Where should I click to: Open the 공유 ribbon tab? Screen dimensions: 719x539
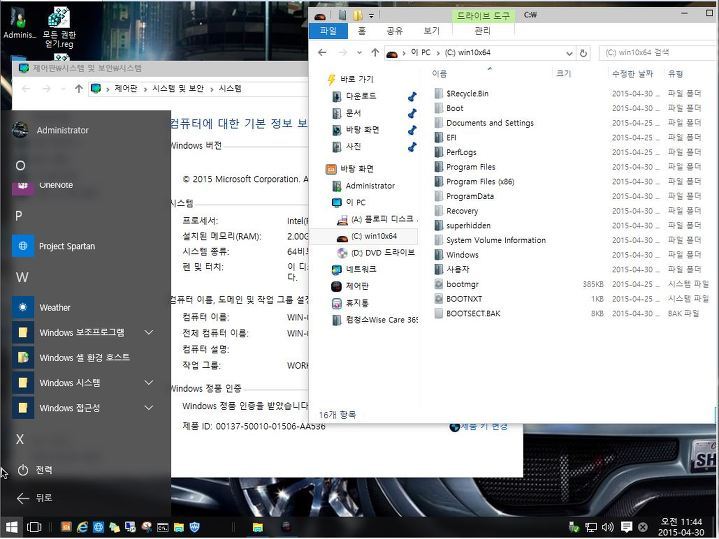click(x=394, y=31)
